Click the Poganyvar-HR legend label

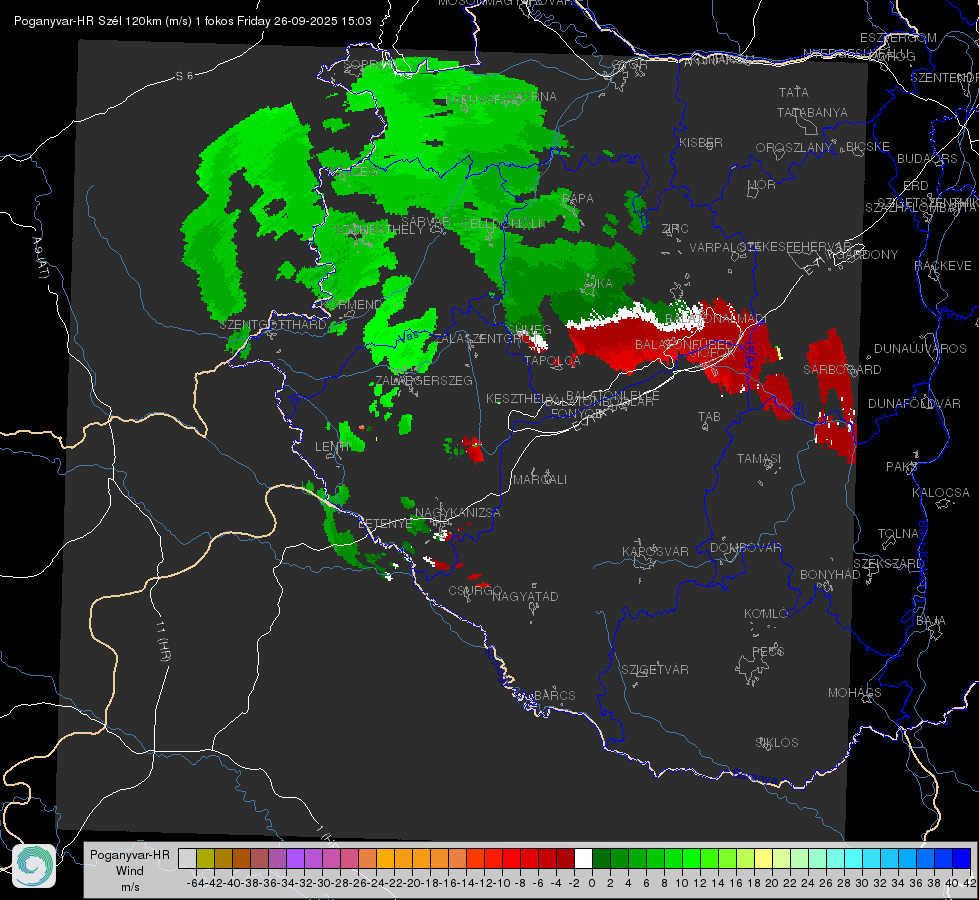tap(130, 855)
